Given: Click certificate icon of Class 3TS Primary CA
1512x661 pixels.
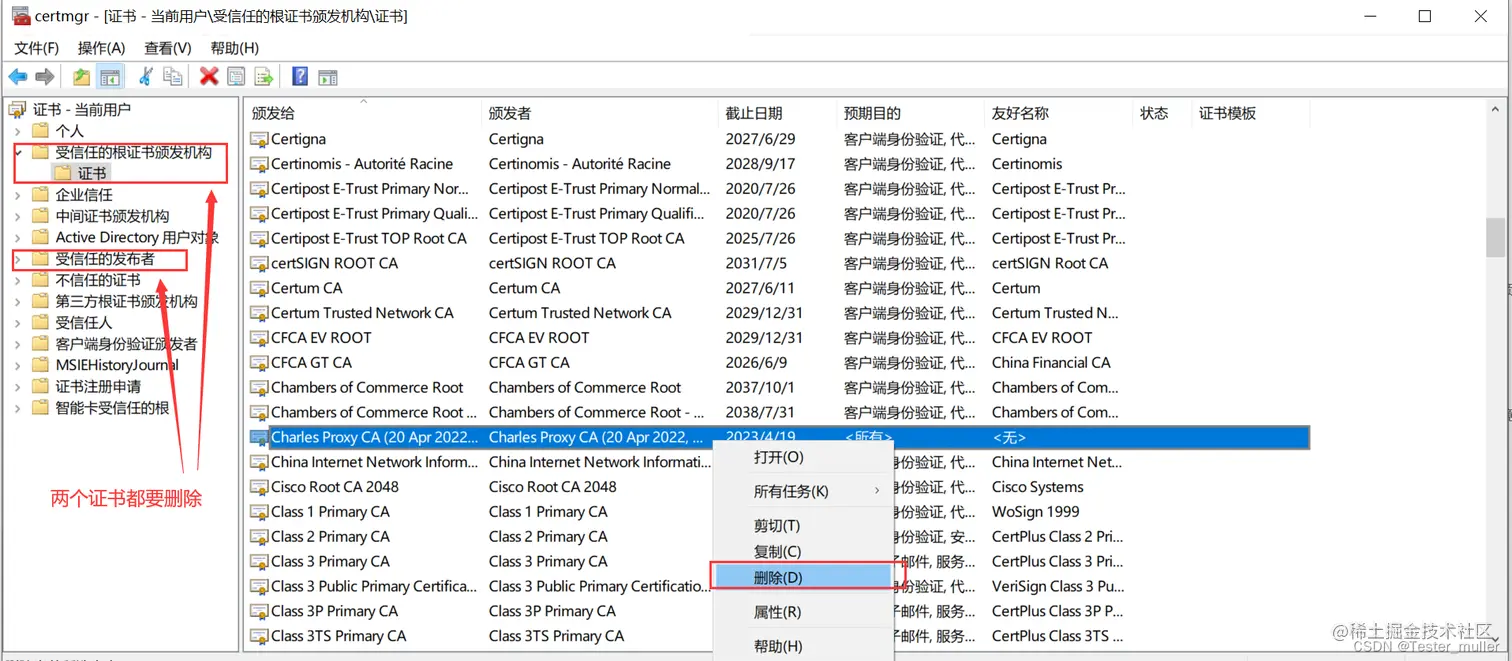Looking at the screenshot, I should point(259,636).
